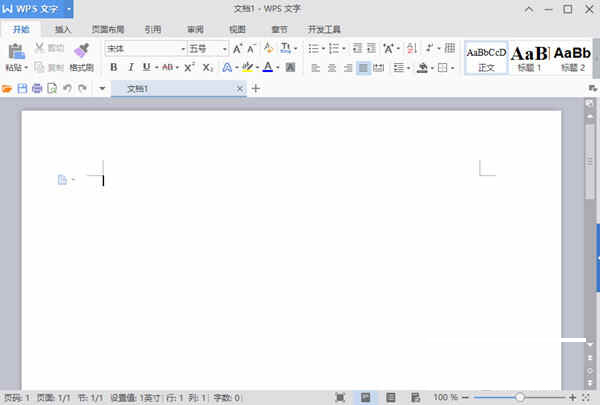Image resolution: width=600 pixels, height=405 pixels.
Task: Apply the 标题 1 heading style
Action: [x=529, y=57]
